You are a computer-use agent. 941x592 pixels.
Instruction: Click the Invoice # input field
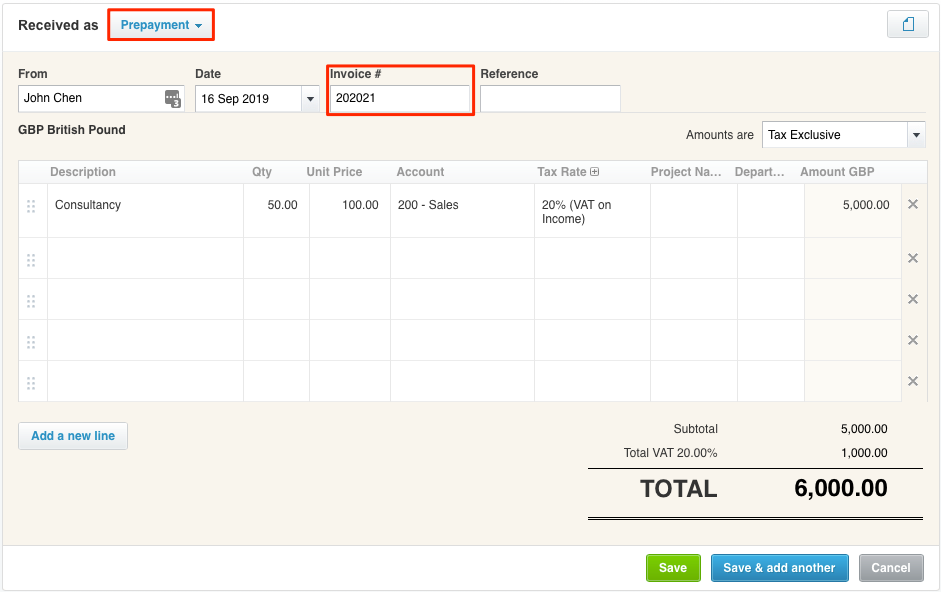click(x=400, y=99)
